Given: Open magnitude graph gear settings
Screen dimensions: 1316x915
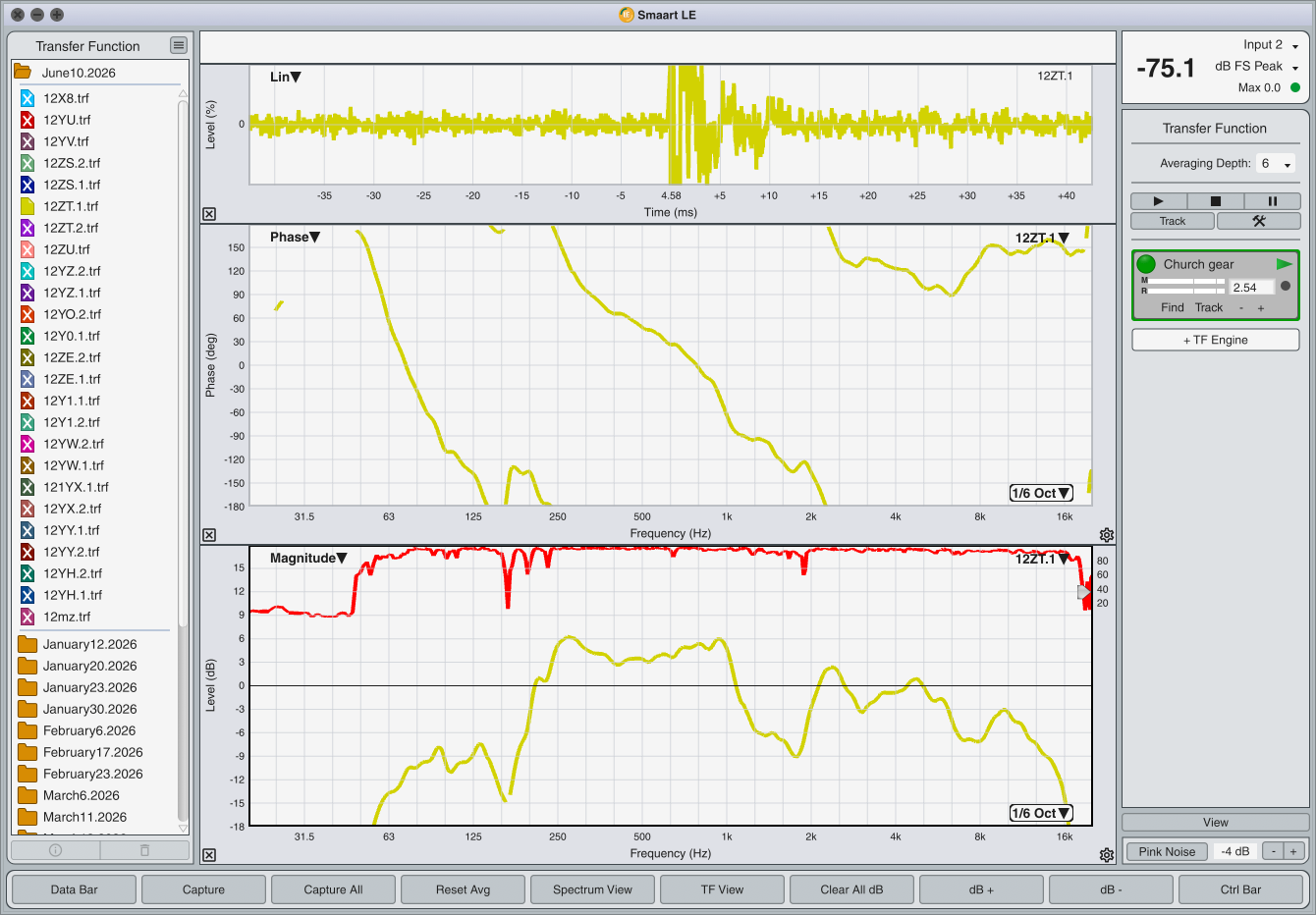Looking at the screenshot, I should point(1107,855).
